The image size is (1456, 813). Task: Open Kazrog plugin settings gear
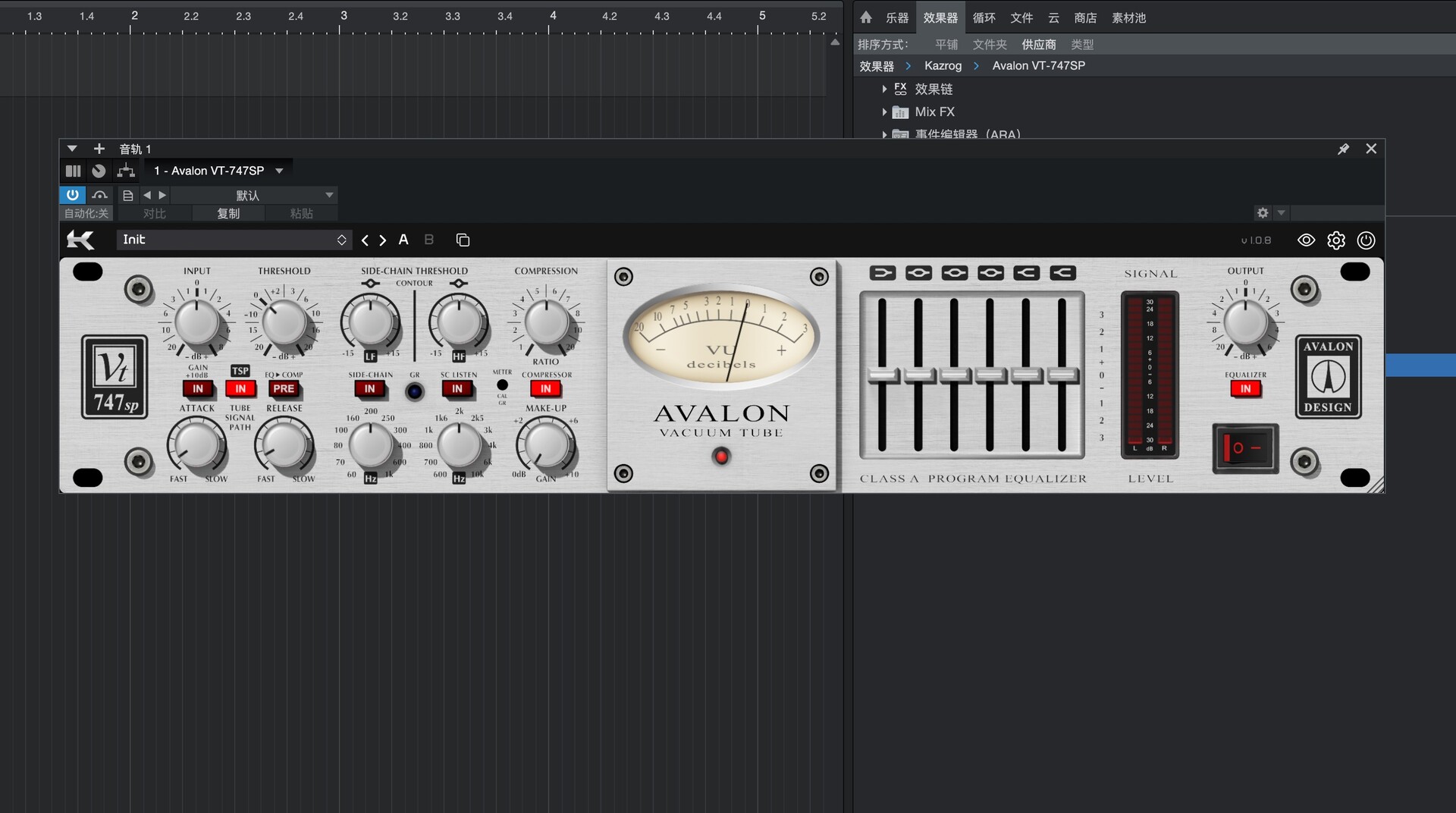pyautogui.click(x=1336, y=240)
